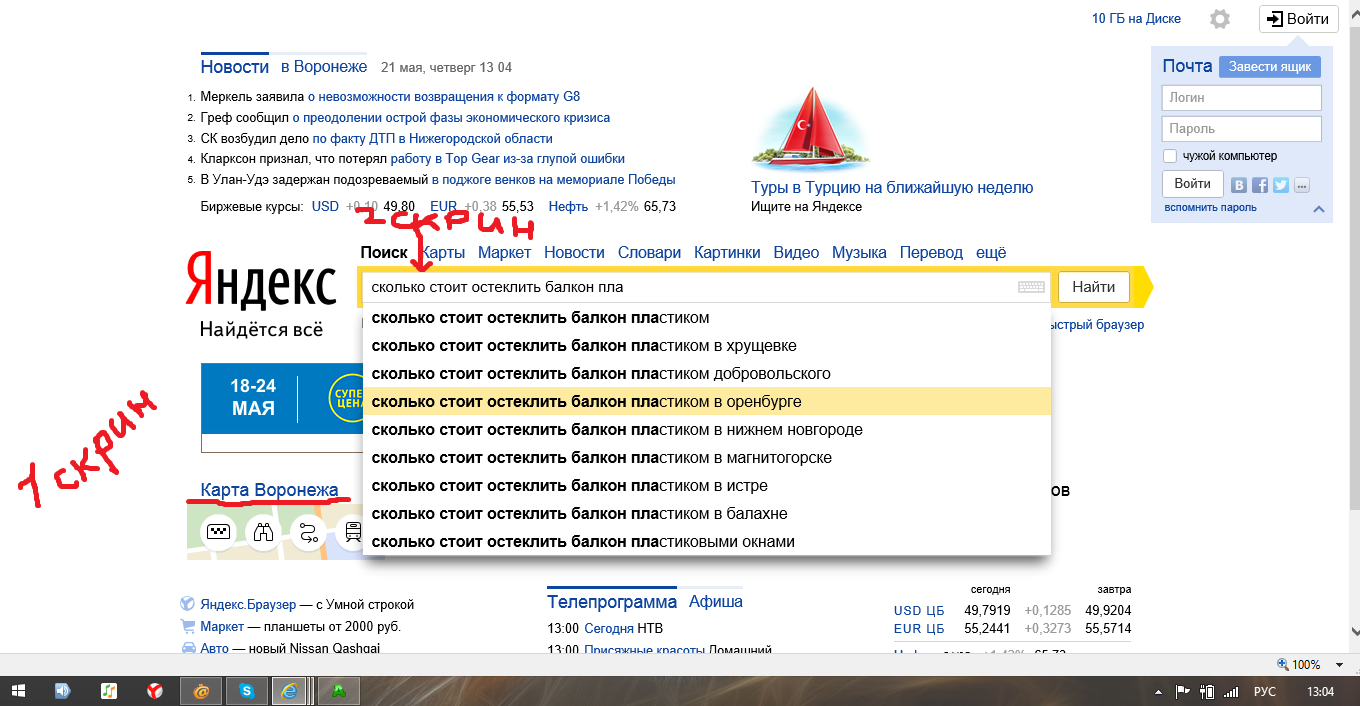Select the suggestion ending with в балахне
The height and width of the screenshot is (706, 1360).
[x=707, y=514]
